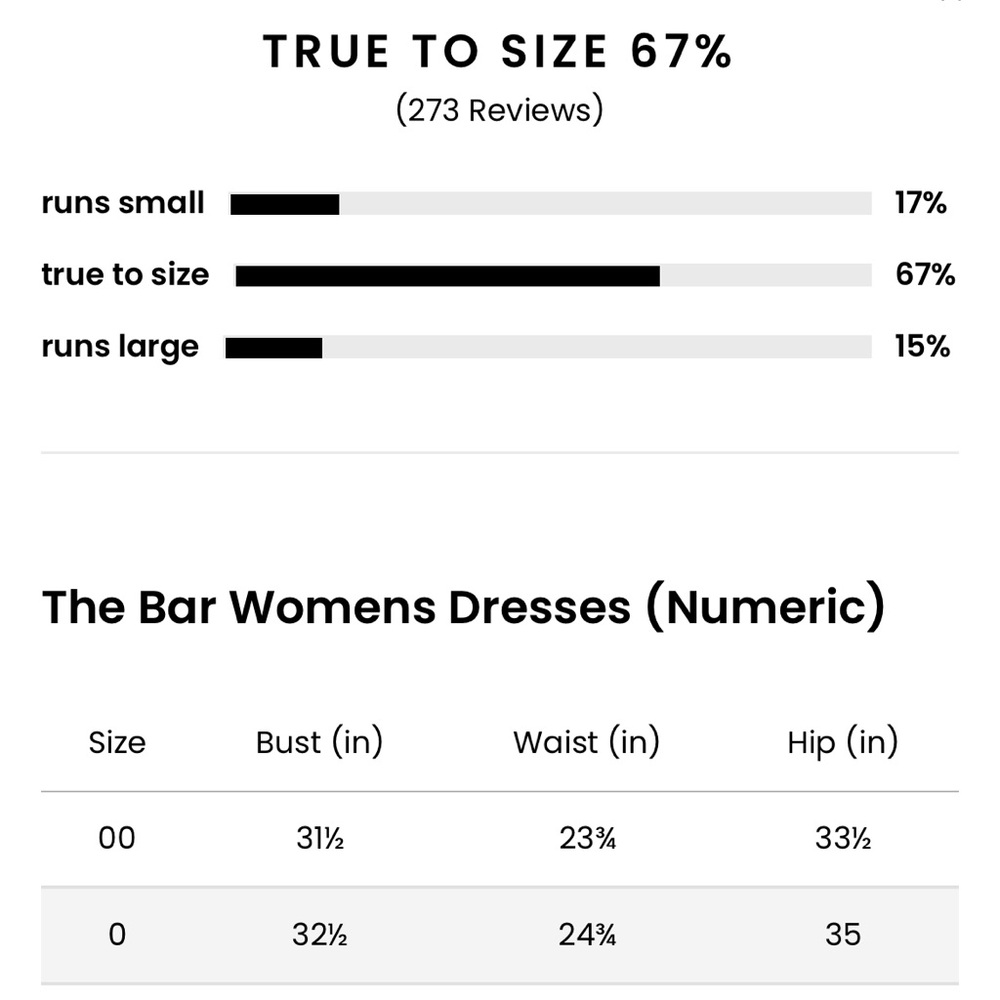Screen dimensions: 1000x1000
Task: Click the "True to Size 67%" heading
Action: pos(498,52)
